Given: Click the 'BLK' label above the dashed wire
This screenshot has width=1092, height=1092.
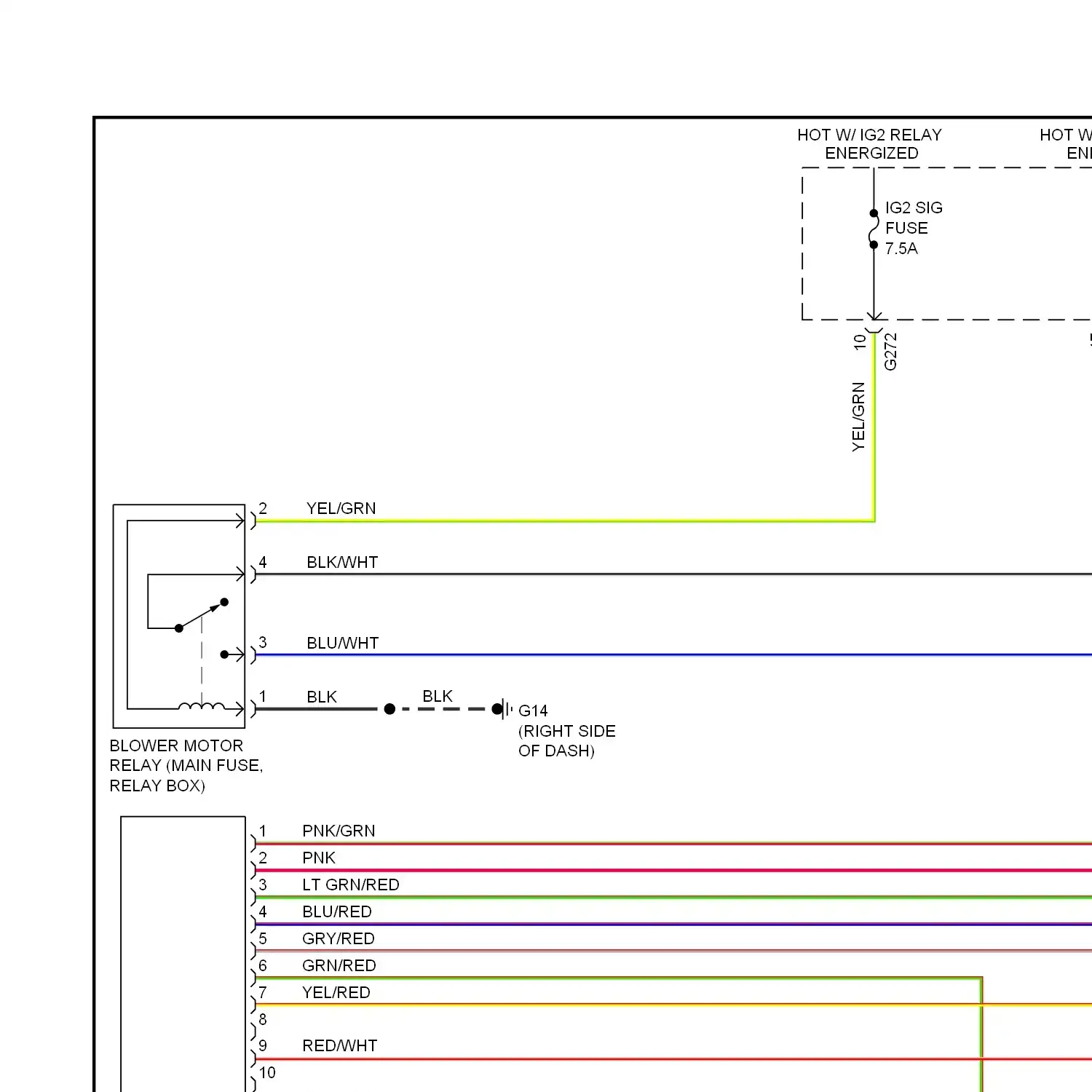Looking at the screenshot, I should point(438,696).
